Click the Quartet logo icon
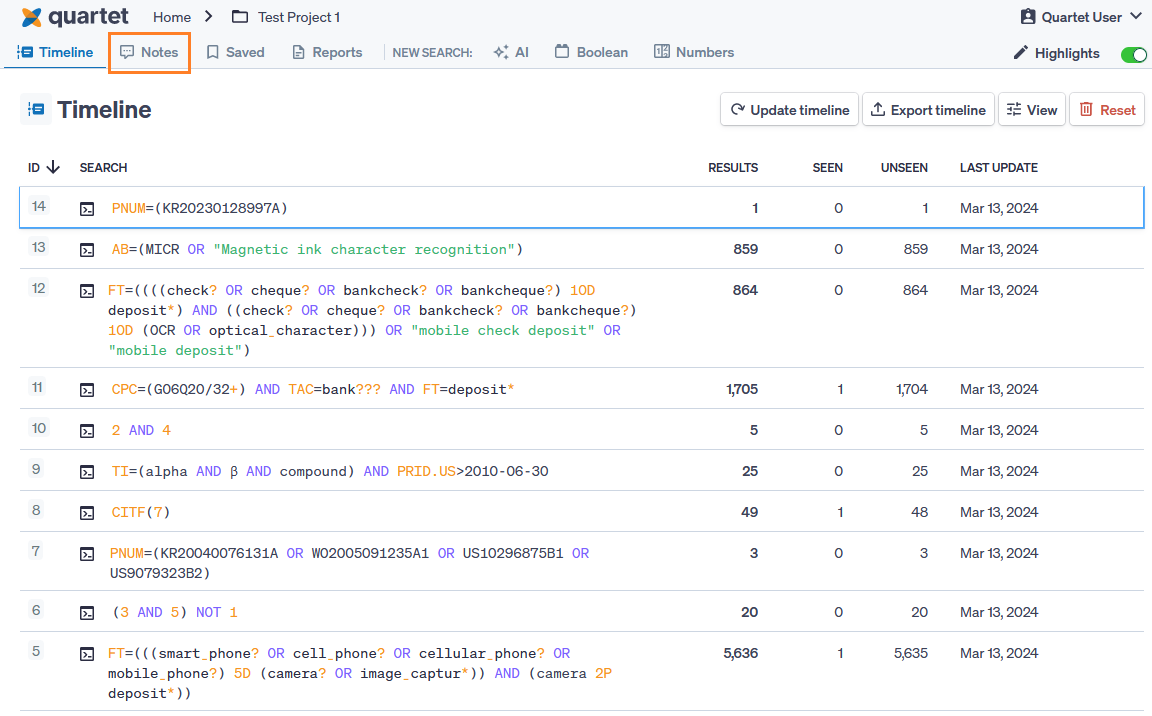1152x716 pixels. (31, 17)
